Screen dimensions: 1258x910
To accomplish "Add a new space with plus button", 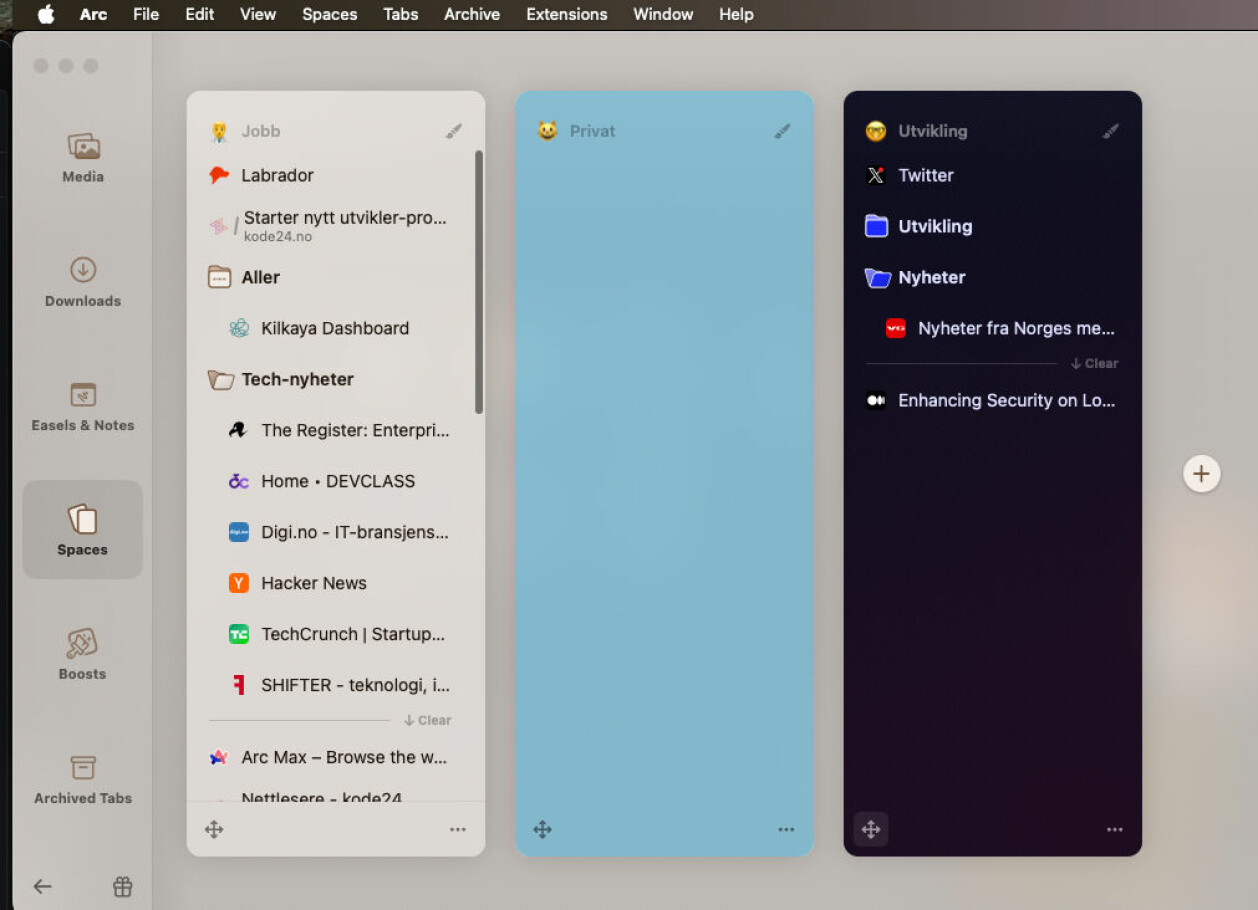I will [1202, 474].
